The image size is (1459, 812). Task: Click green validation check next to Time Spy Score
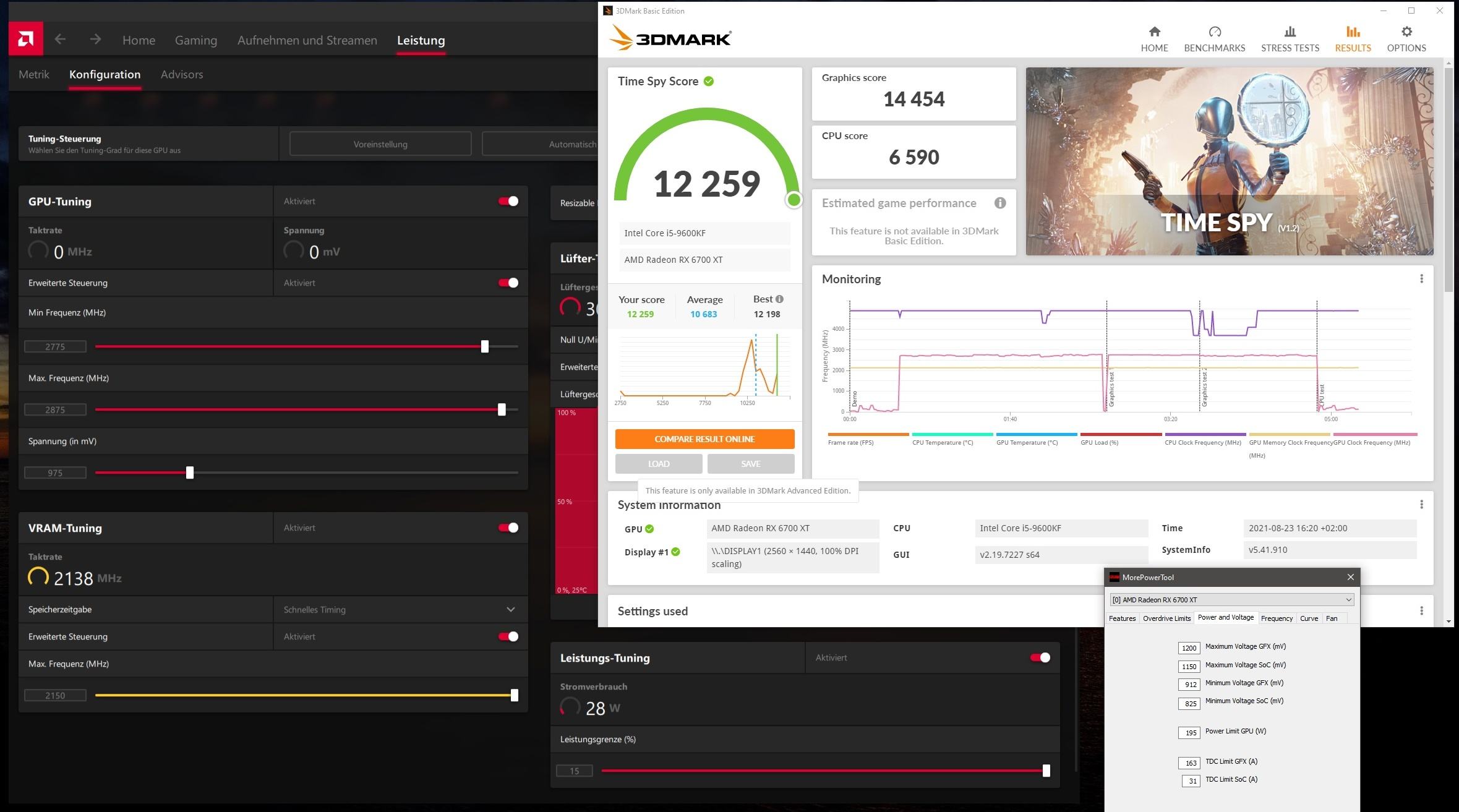709,81
